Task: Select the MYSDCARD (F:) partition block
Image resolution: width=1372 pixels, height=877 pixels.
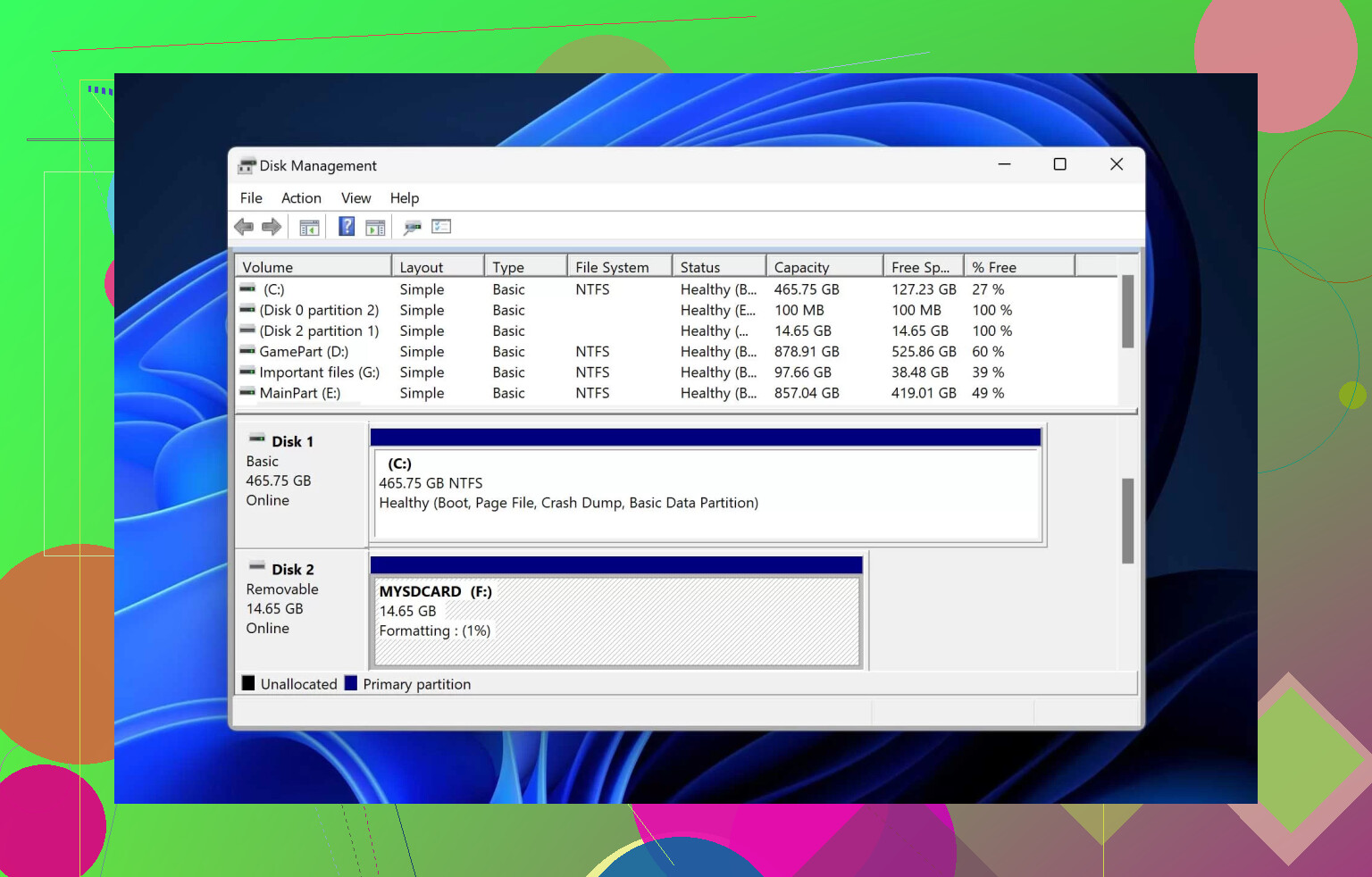Action: tap(616, 621)
